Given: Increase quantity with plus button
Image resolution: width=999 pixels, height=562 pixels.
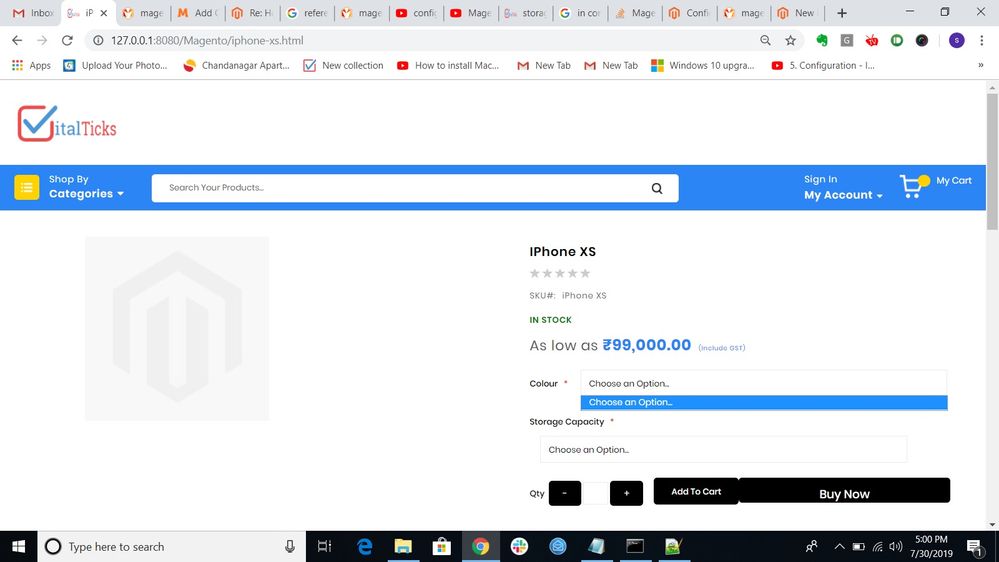Looking at the screenshot, I should point(626,493).
